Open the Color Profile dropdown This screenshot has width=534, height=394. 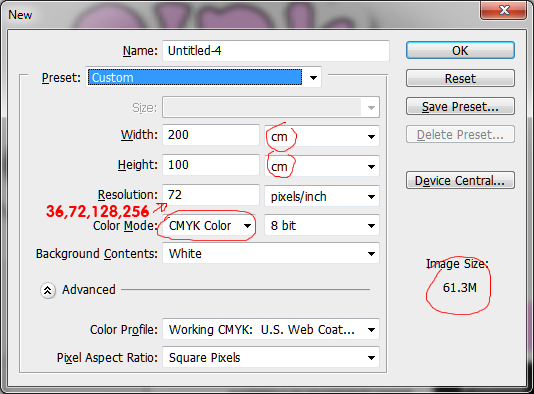point(271,329)
